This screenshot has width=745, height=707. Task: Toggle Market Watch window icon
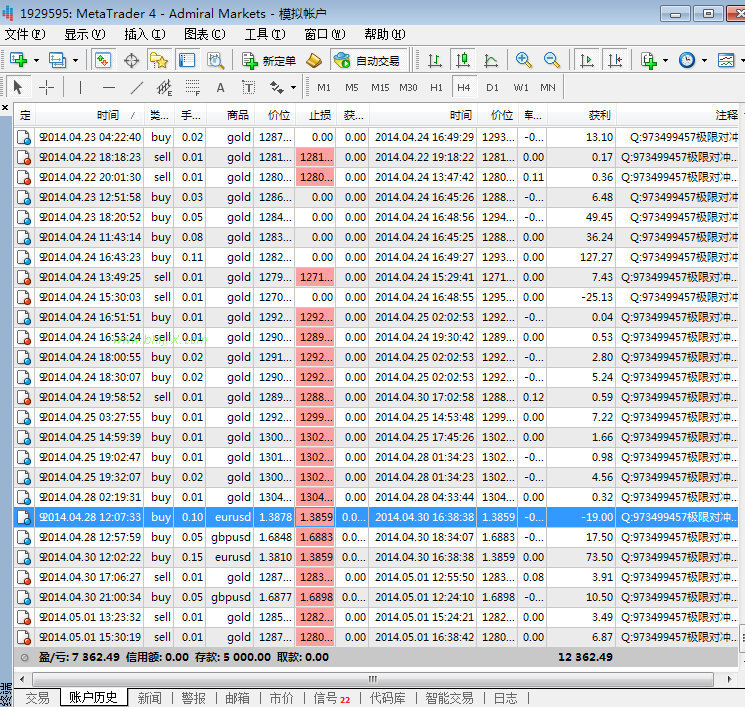click(103, 60)
